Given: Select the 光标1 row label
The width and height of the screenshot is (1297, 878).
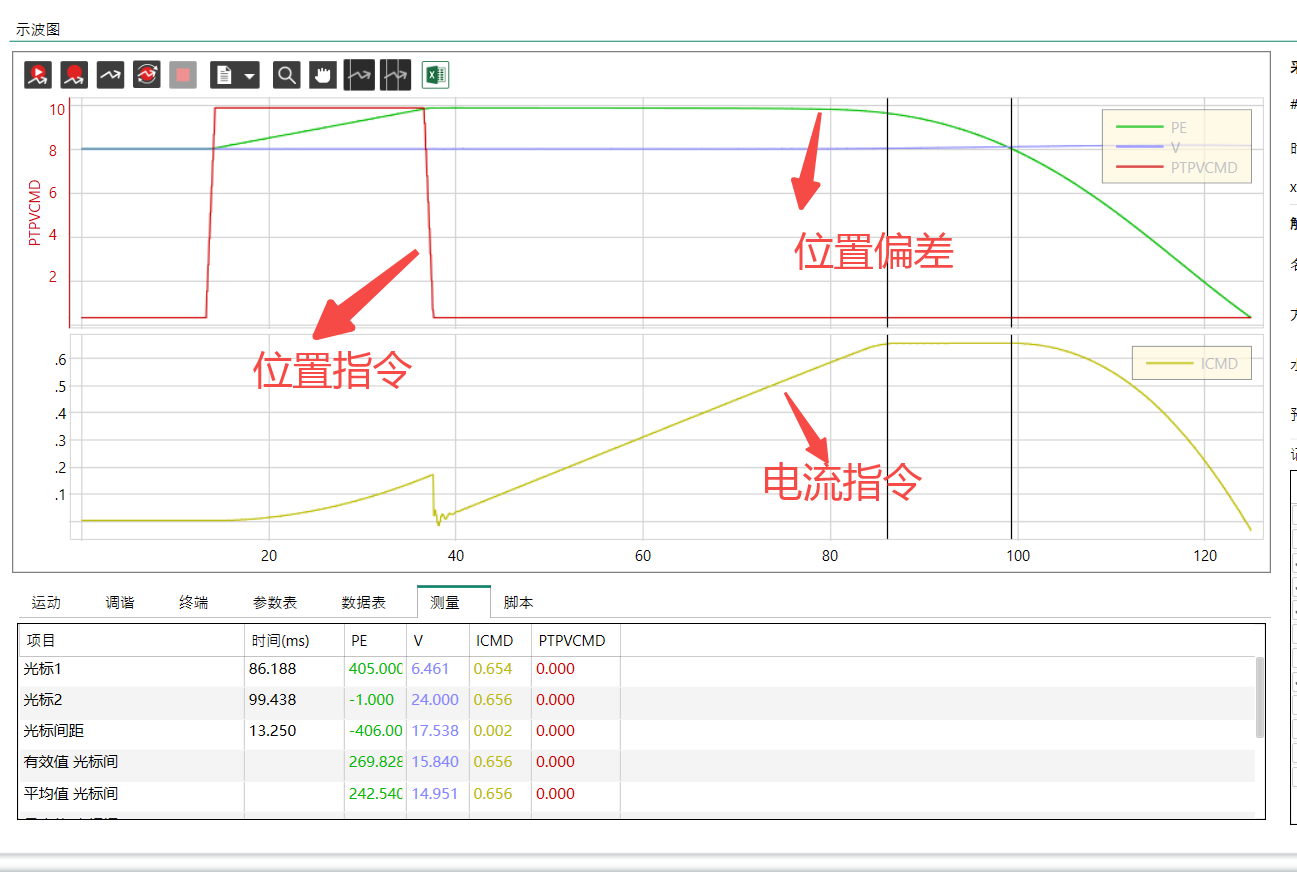Looking at the screenshot, I should pos(43,668).
